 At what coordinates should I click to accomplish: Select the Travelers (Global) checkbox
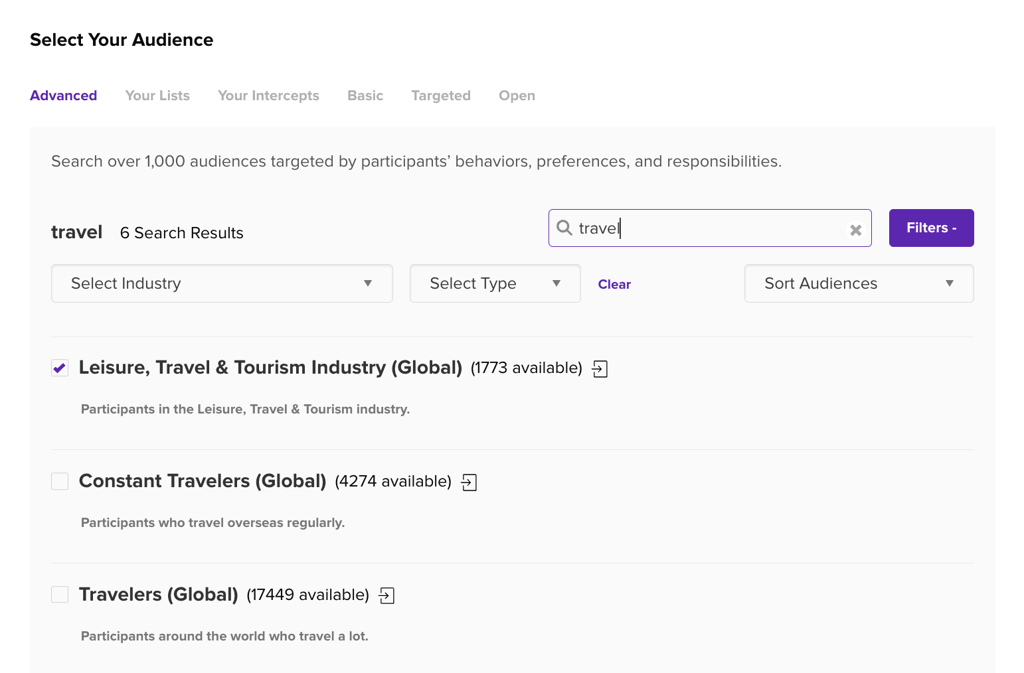coord(60,595)
